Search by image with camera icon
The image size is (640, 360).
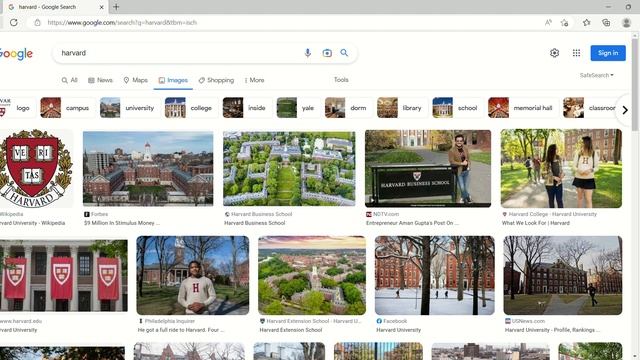coord(327,53)
